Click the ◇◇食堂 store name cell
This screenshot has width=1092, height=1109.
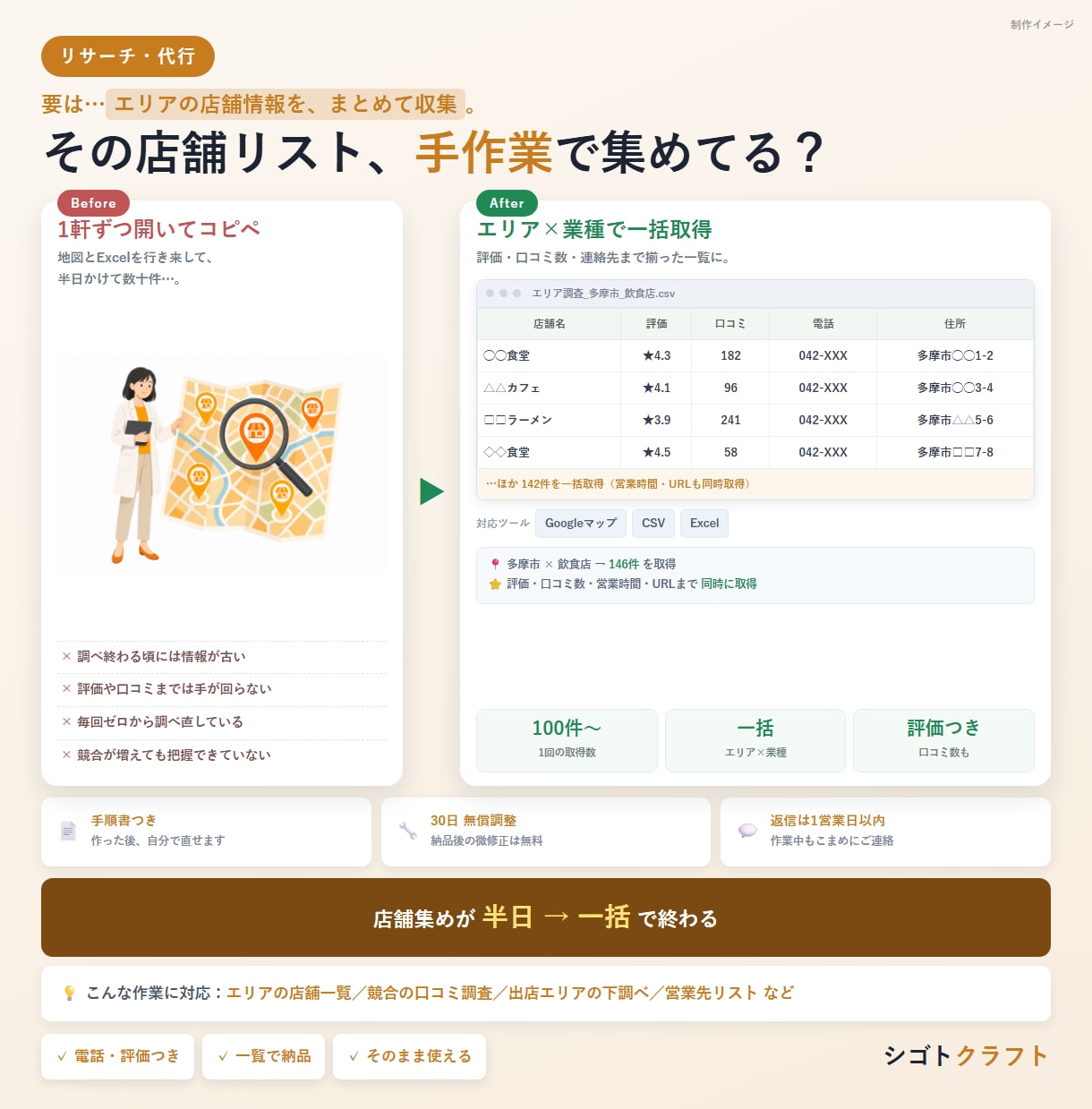point(549,453)
